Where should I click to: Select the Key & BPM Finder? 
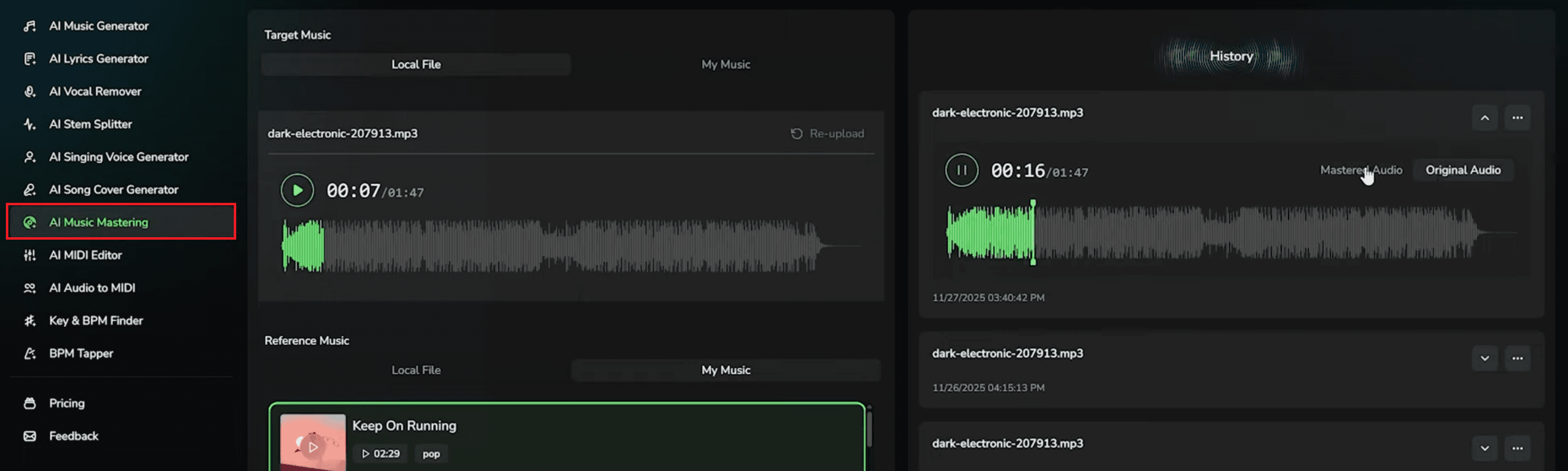(x=97, y=320)
